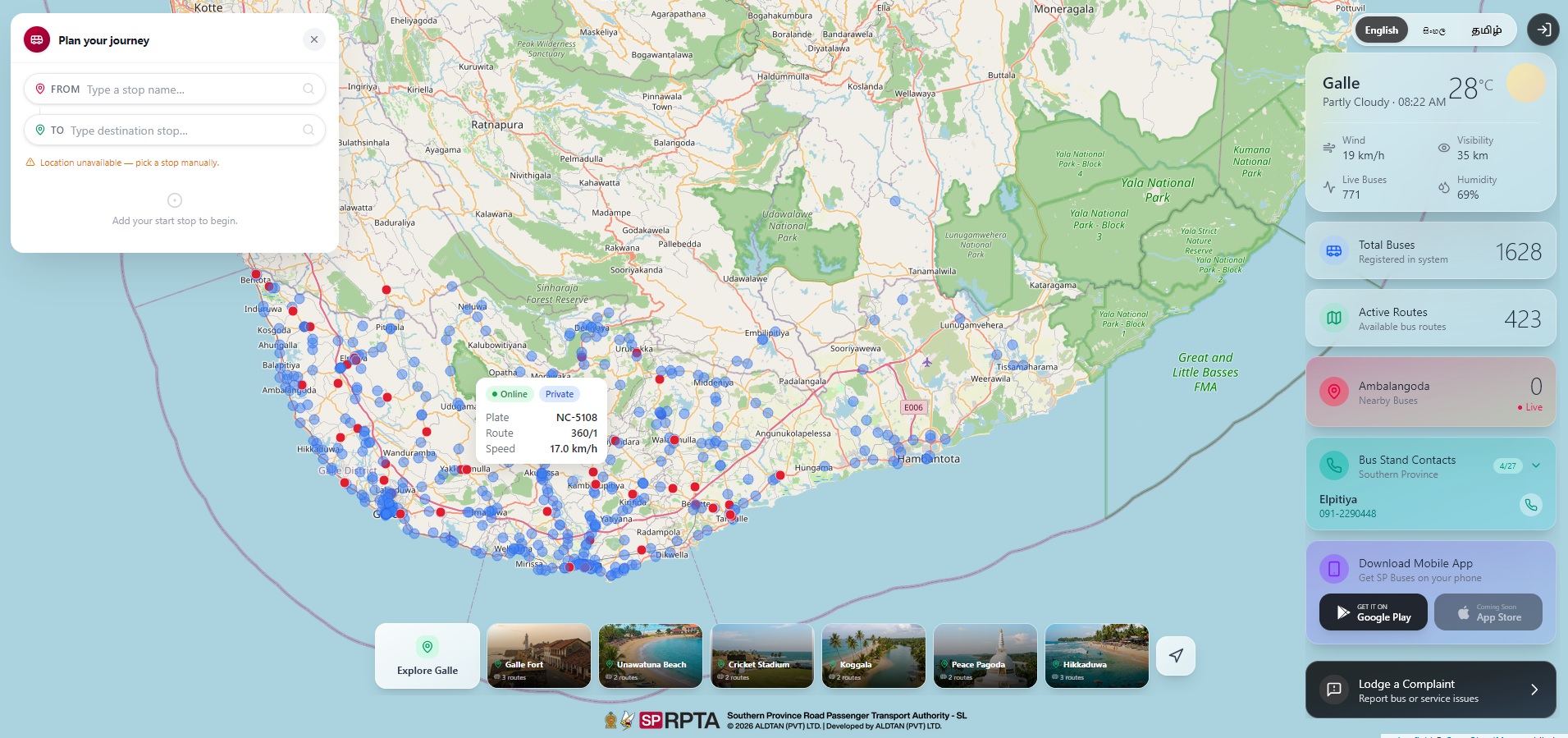The width and height of the screenshot is (1568, 738).
Task: Click the Ambalangoda nearby buses location icon
Action: [1334, 392]
